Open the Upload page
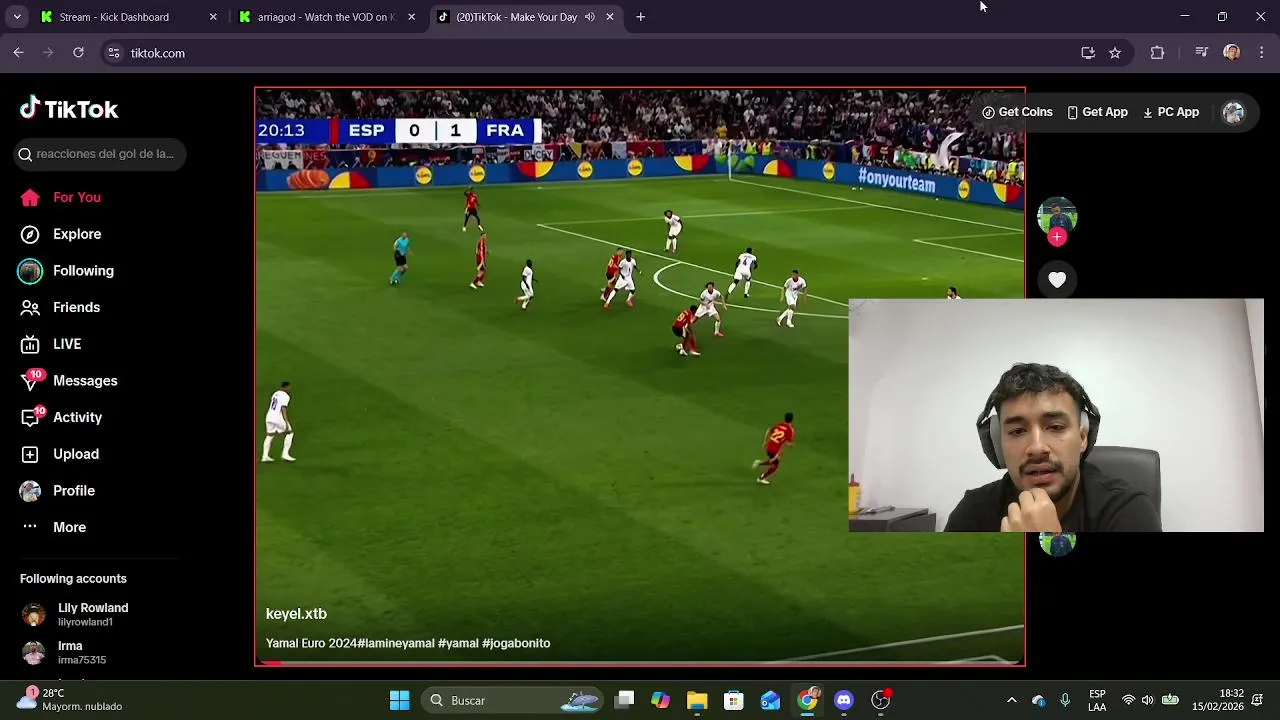The width and height of the screenshot is (1280, 720). point(60,454)
